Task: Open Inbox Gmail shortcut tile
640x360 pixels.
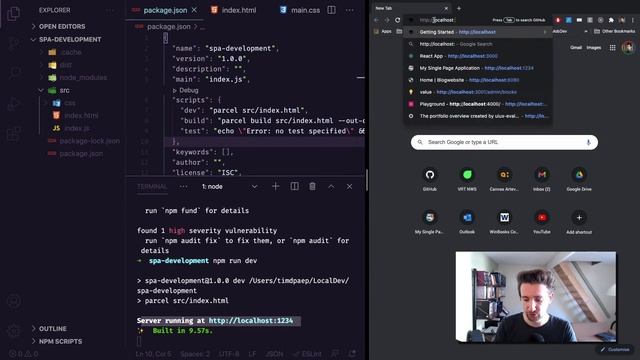Action: point(542,179)
